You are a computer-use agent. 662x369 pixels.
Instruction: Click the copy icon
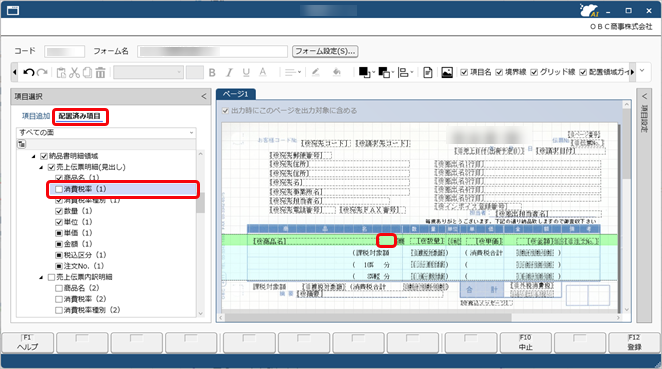pyautogui.click(x=87, y=73)
